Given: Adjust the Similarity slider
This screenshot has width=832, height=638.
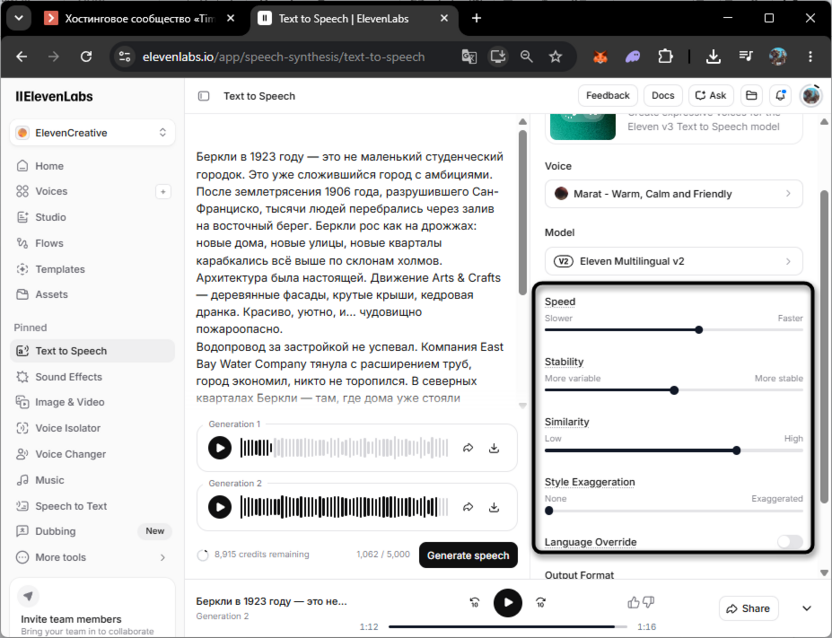Looking at the screenshot, I should [736, 451].
